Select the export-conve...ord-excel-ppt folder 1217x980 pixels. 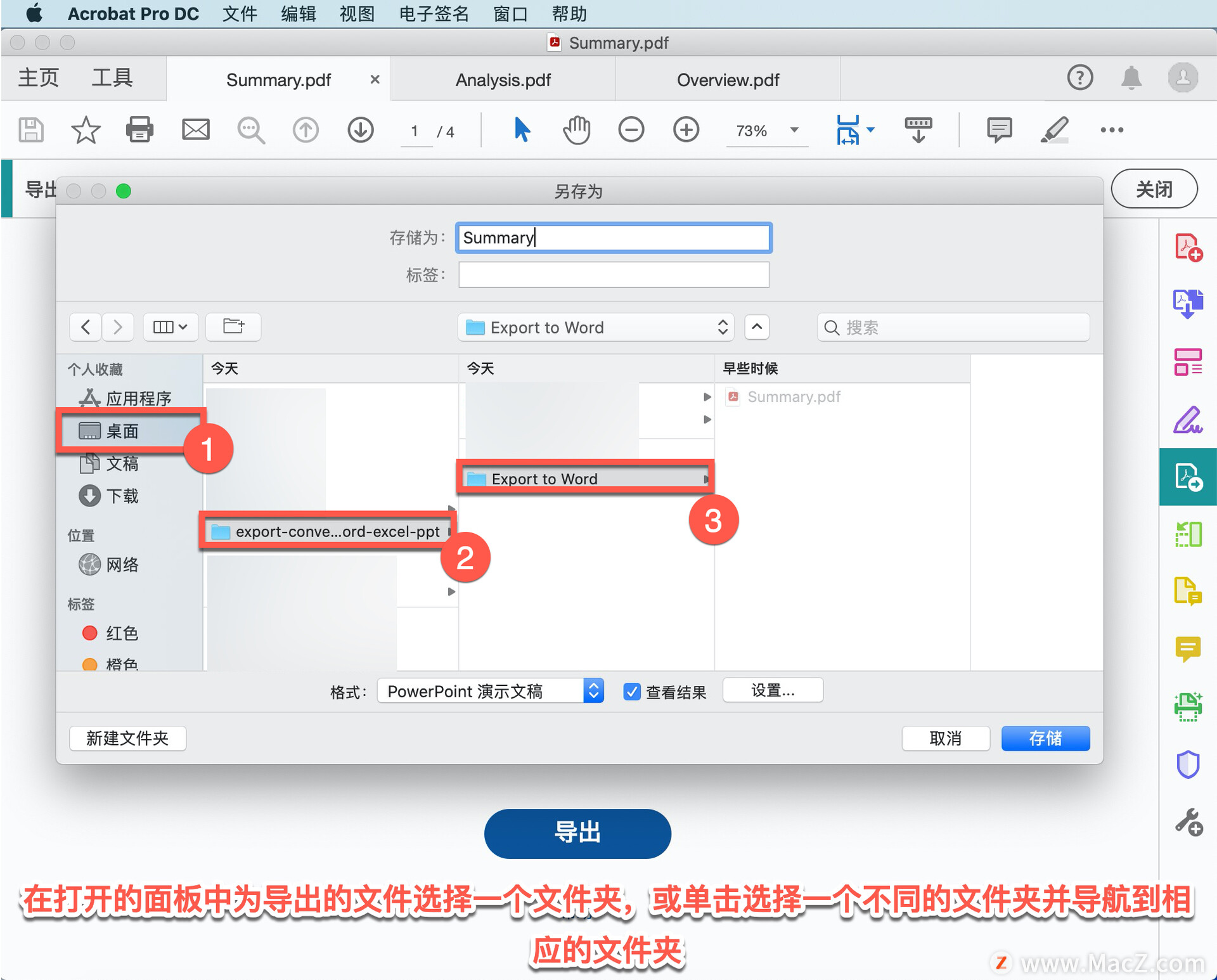pyautogui.click(x=330, y=531)
